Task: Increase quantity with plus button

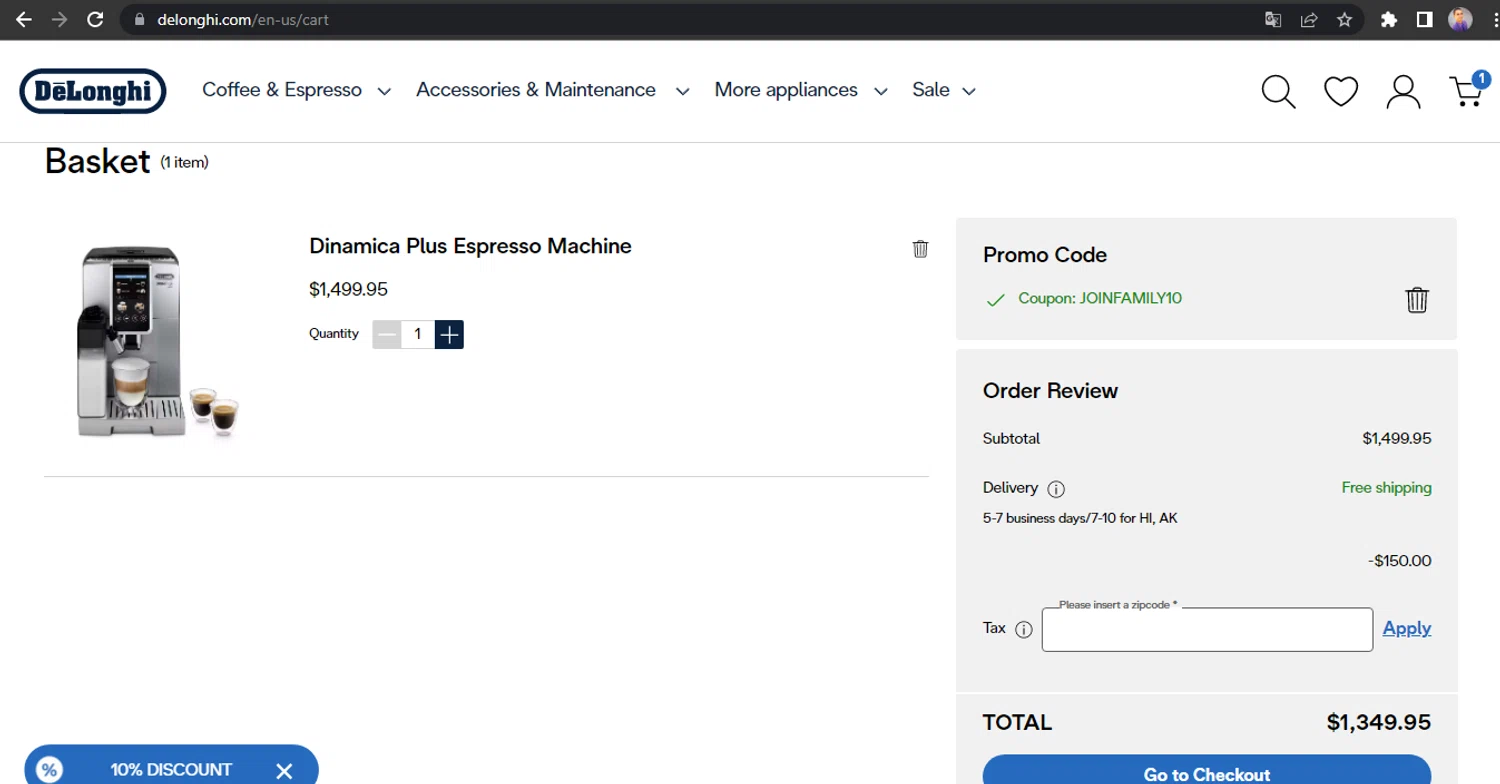Action: pyautogui.click(x=449, y=334)
